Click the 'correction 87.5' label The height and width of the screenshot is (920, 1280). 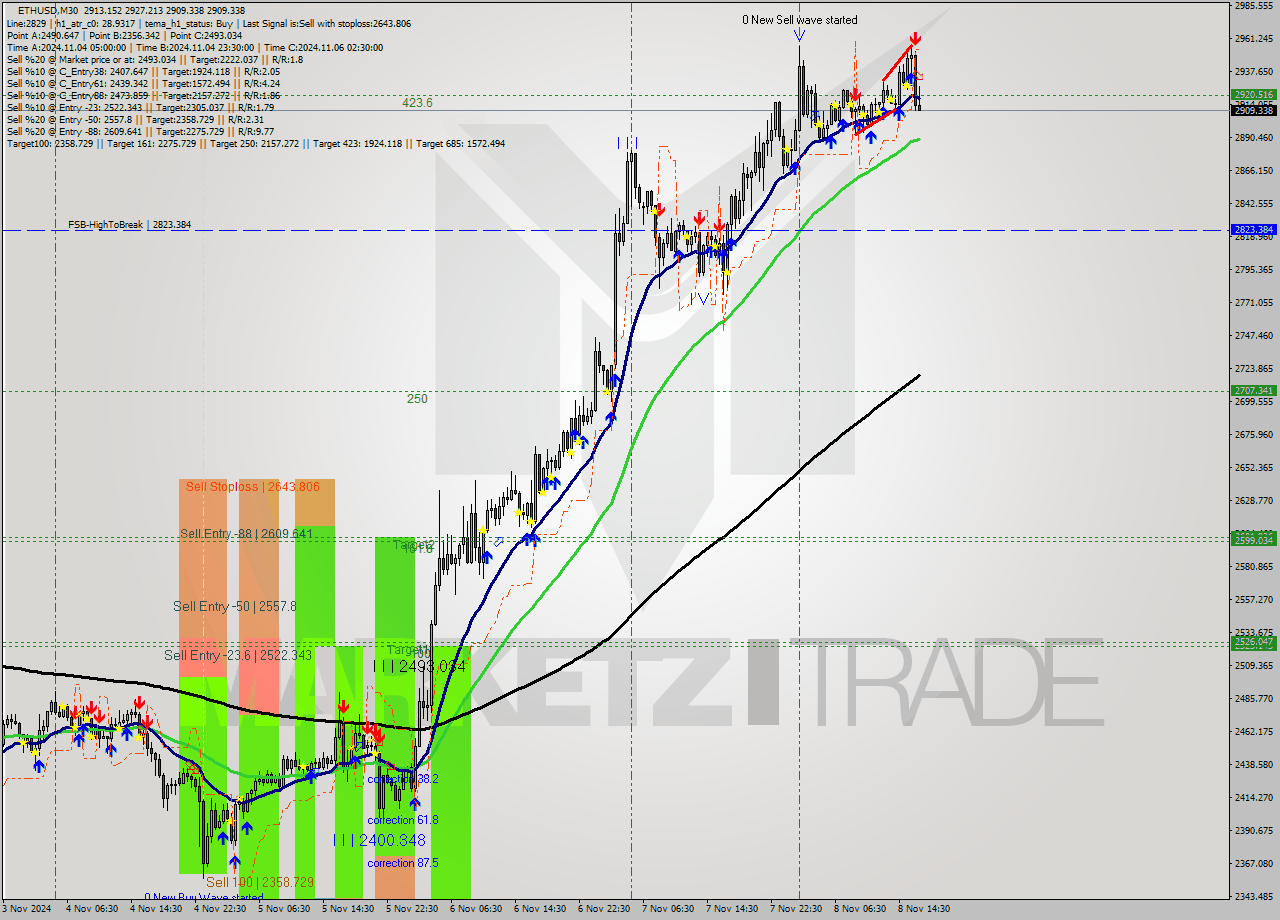point(402,863)
